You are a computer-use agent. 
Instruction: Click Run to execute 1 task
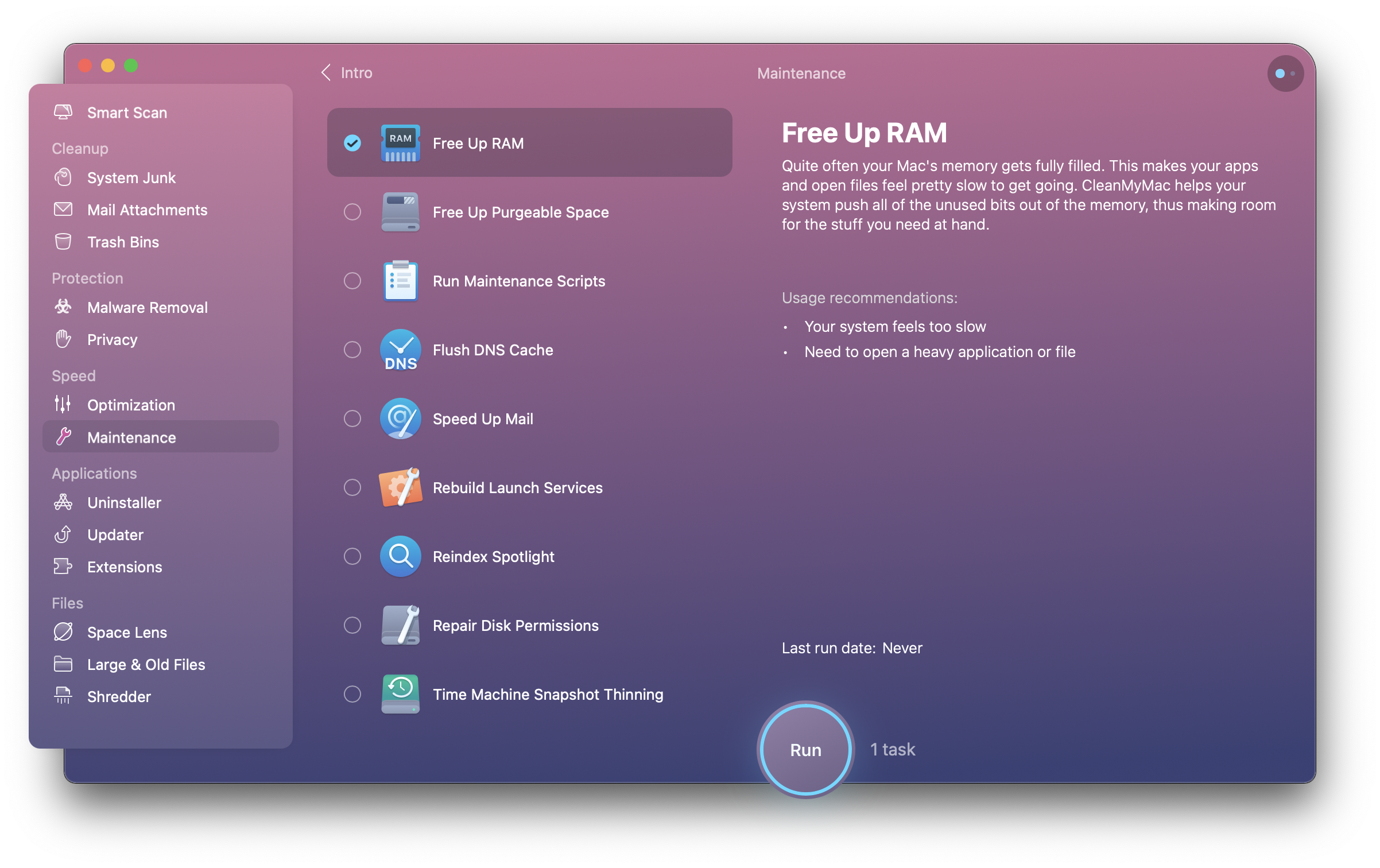[806, 750]
